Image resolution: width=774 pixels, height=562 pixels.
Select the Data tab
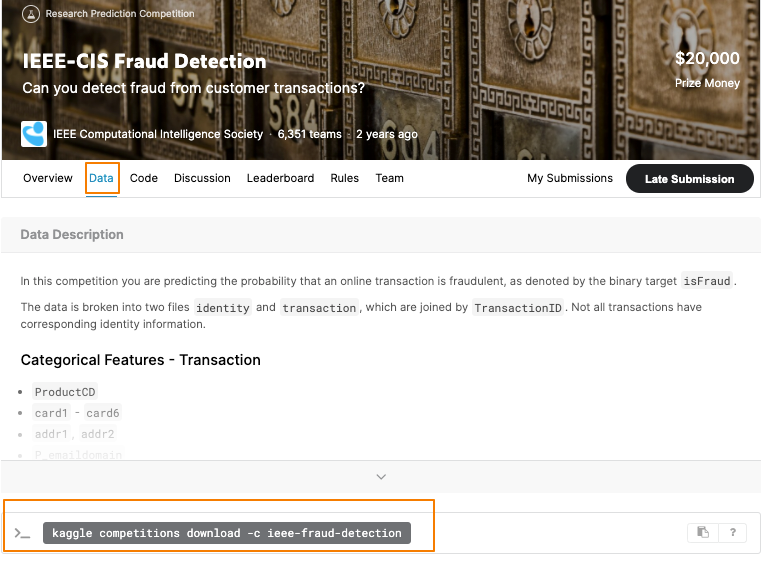point(101,178)
